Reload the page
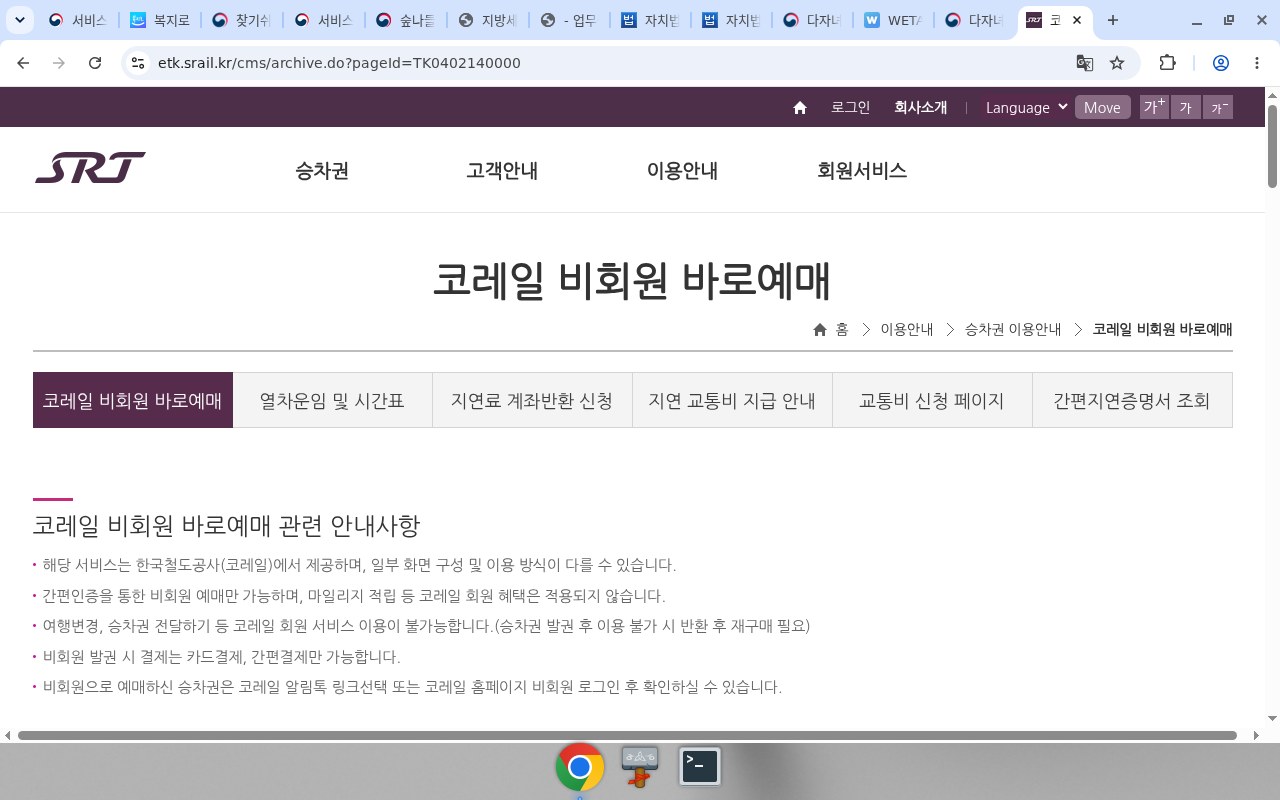The image size is (1280, 800). 95,63
